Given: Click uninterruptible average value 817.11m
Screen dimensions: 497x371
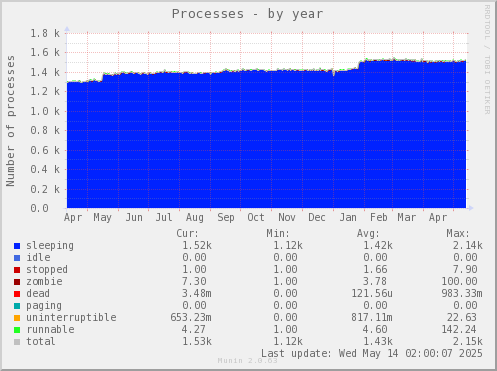Looking at the screenshot, I should pyautogui.click(x=372, y=318).
